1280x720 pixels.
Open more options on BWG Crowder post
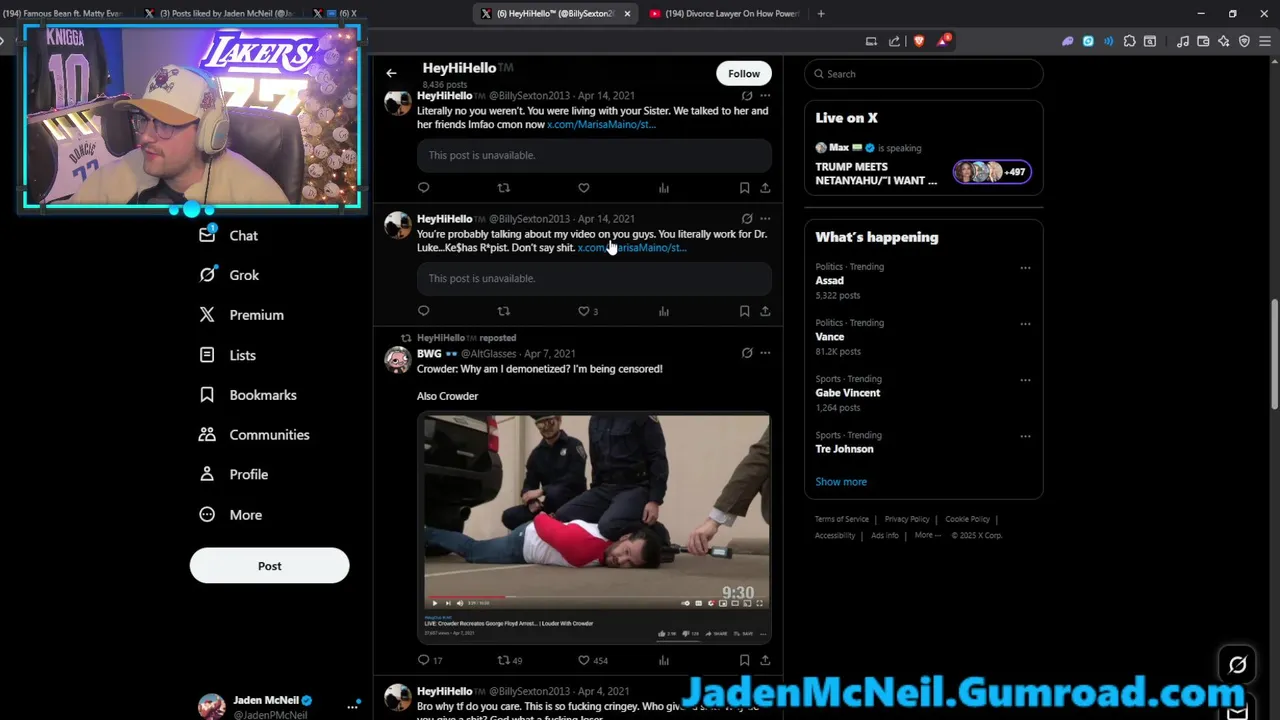point(765,353)
